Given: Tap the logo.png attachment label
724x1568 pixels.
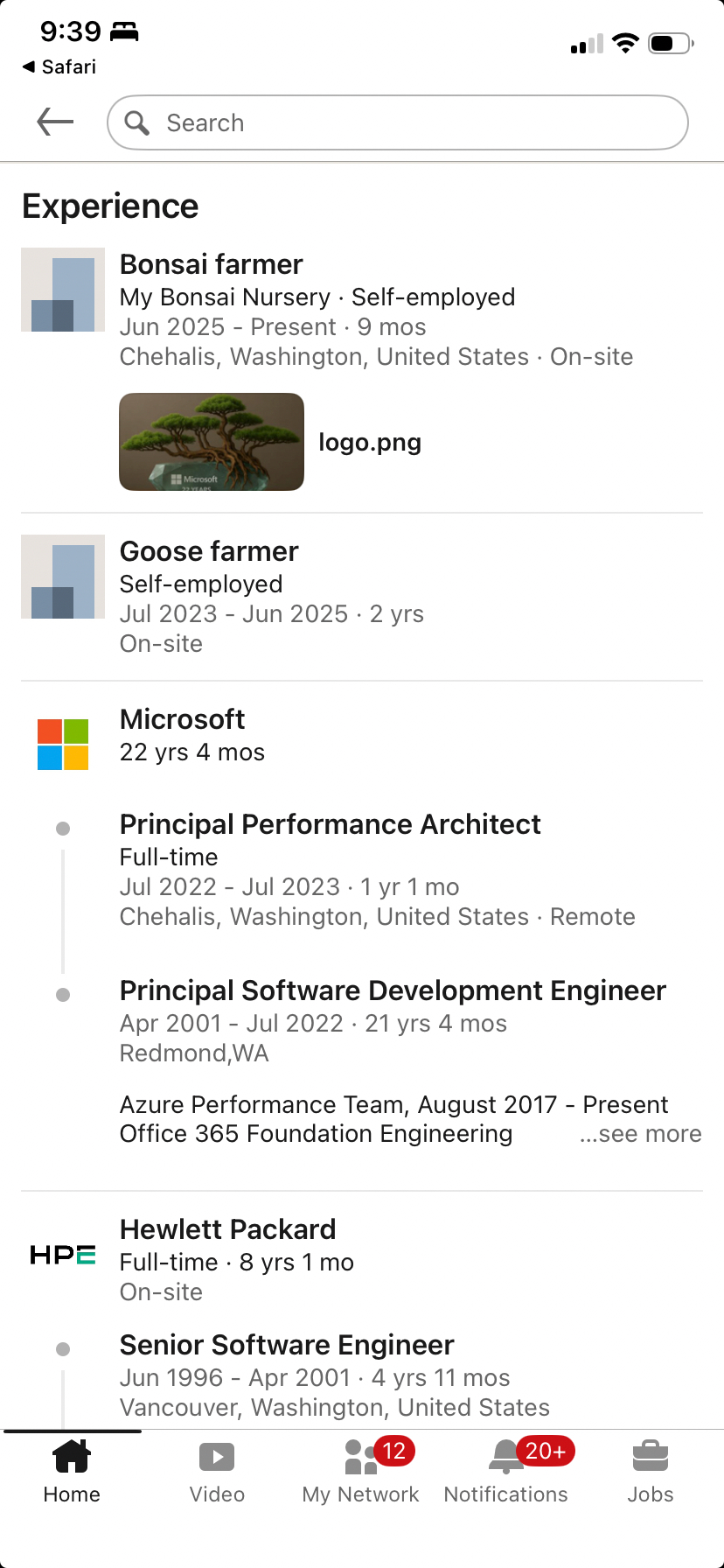Looking at the screenshot, I should (370, 443).
